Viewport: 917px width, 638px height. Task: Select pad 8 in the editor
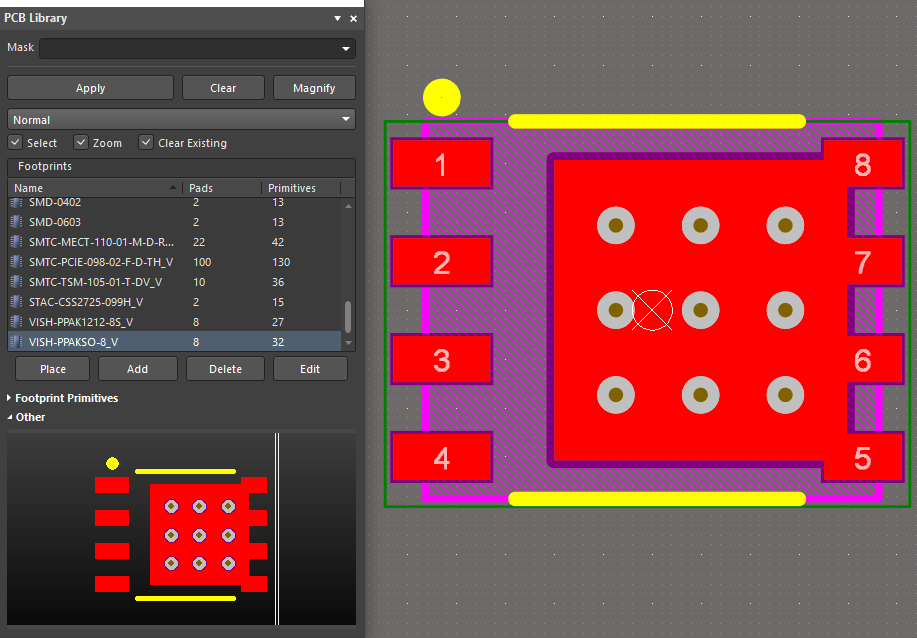(863, 164)
